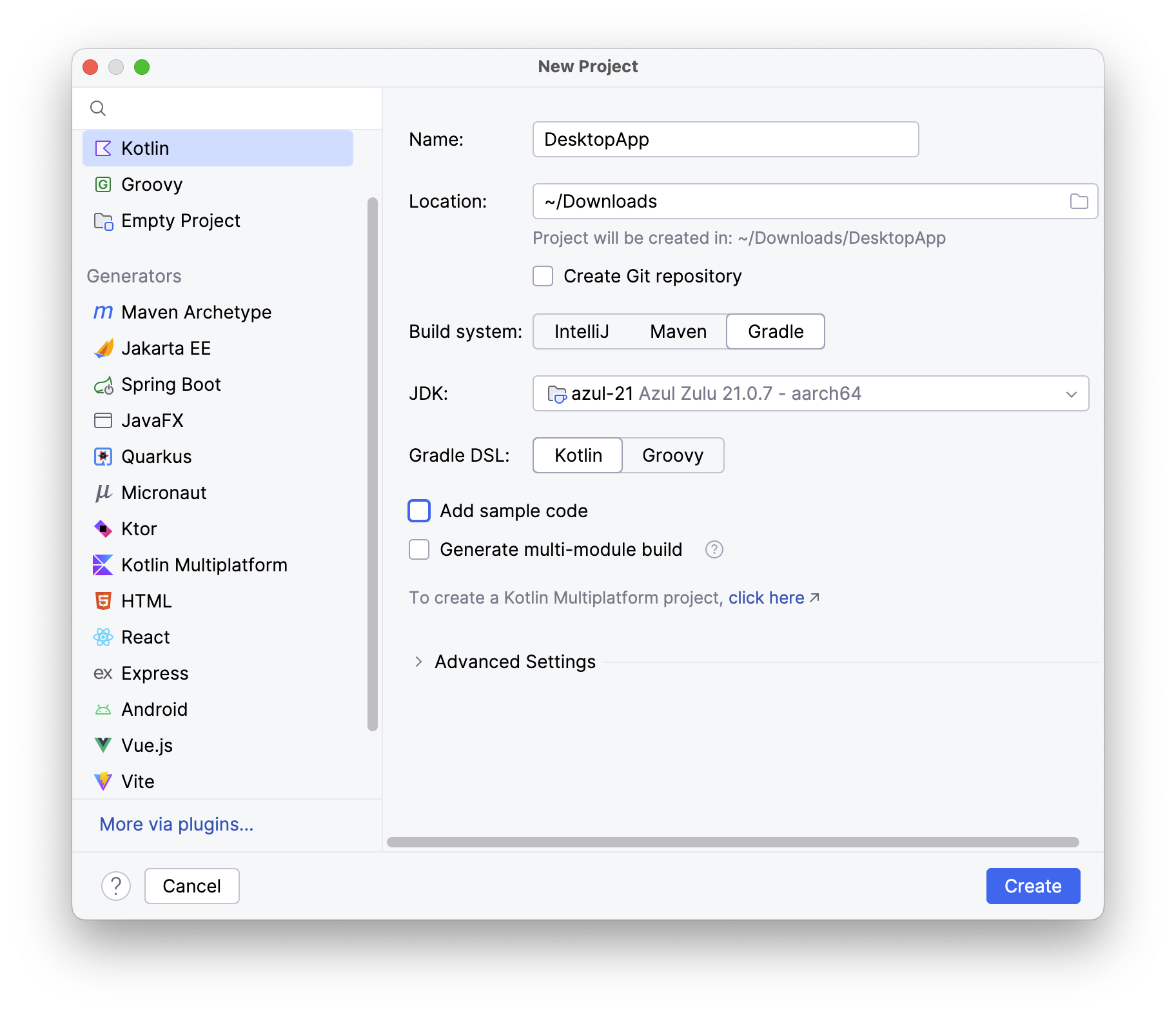
Task: Show help for multi-module build
Action: point(714,549)
